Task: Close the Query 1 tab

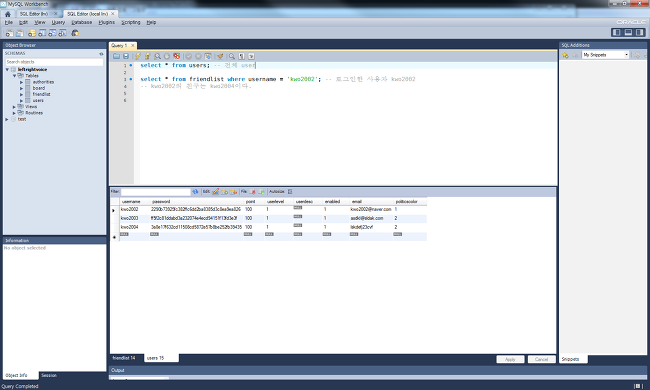Action: tap(133, 46)
